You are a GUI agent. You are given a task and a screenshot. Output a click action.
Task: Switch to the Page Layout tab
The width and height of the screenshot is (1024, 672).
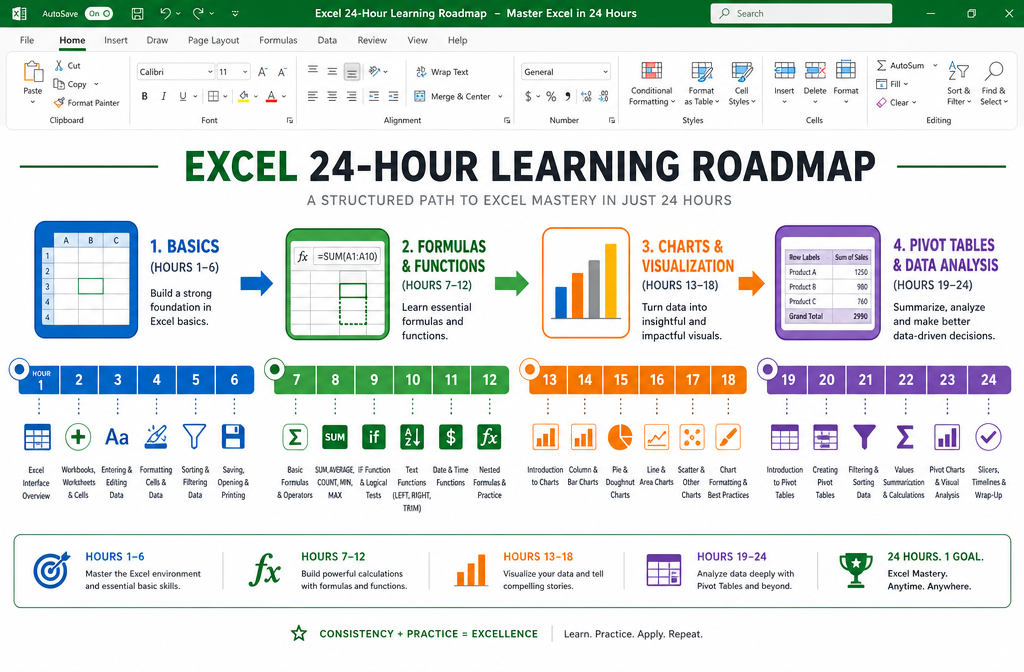coord(214,40)
